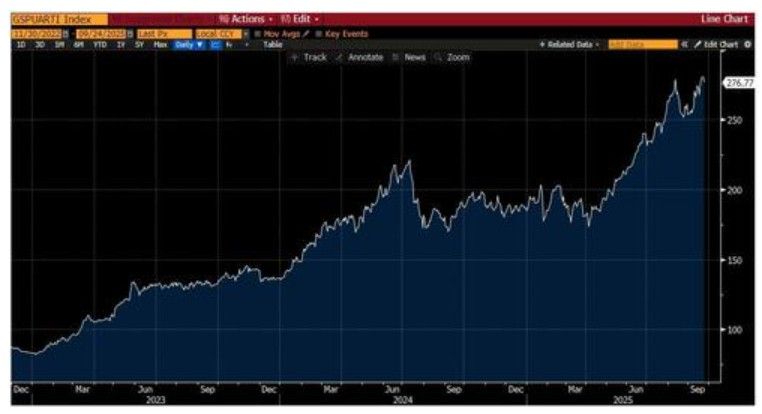762x414 pixels.
Task: Collapse panel with double-arrow icon
Action: coord(684,45)
